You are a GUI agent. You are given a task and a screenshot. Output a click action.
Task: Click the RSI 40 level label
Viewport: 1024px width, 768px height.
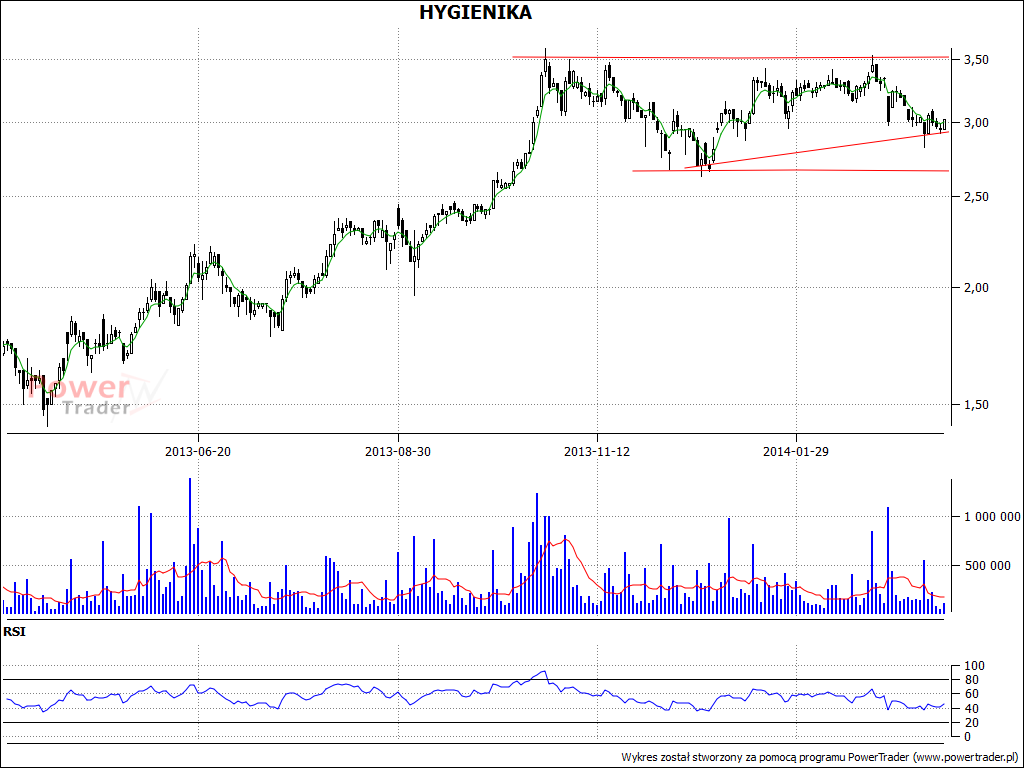[972, 709]
